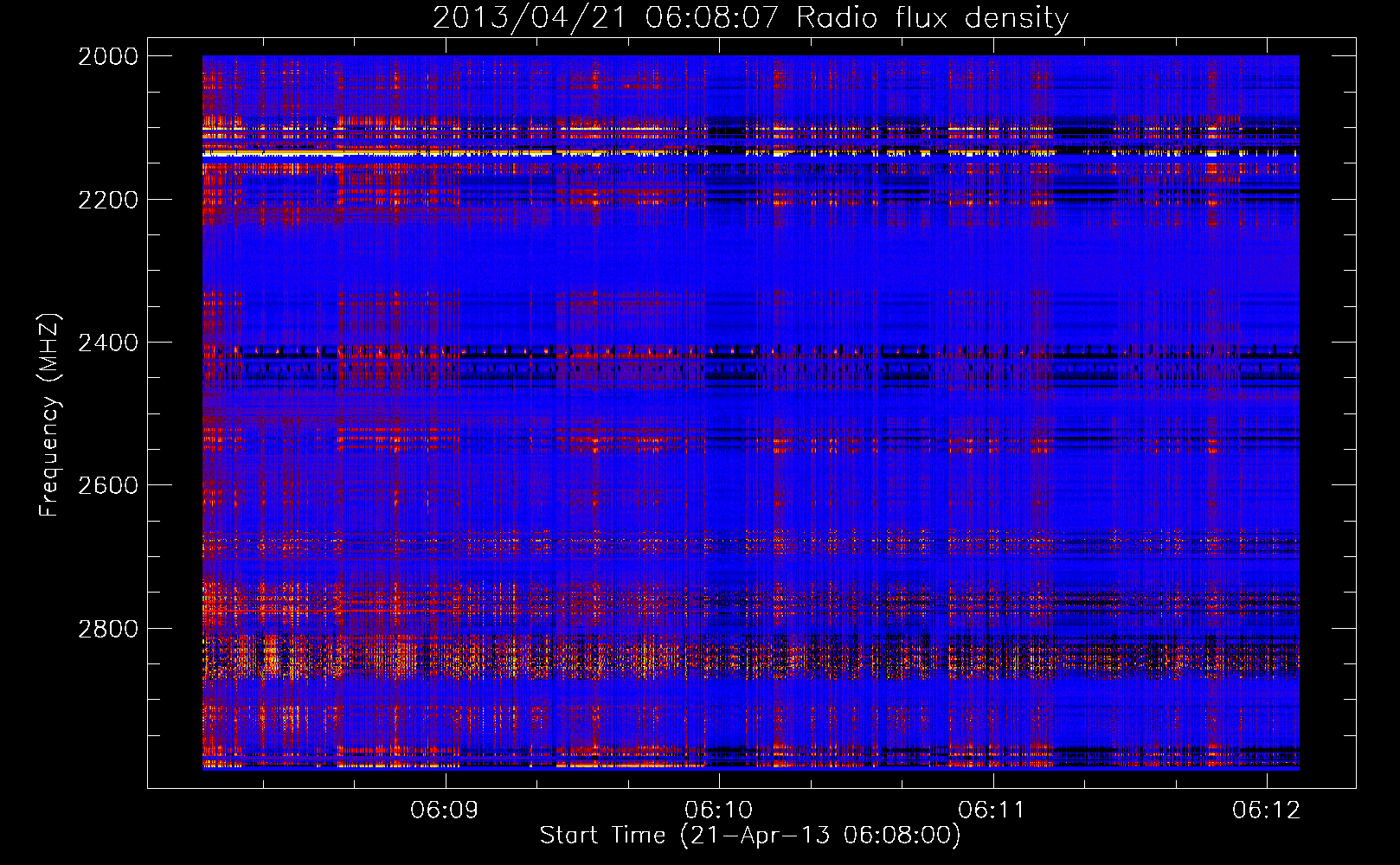Click the "06:12" time axis label
The width and height of the screenshot is (1400, 865).
point(1266,810)
